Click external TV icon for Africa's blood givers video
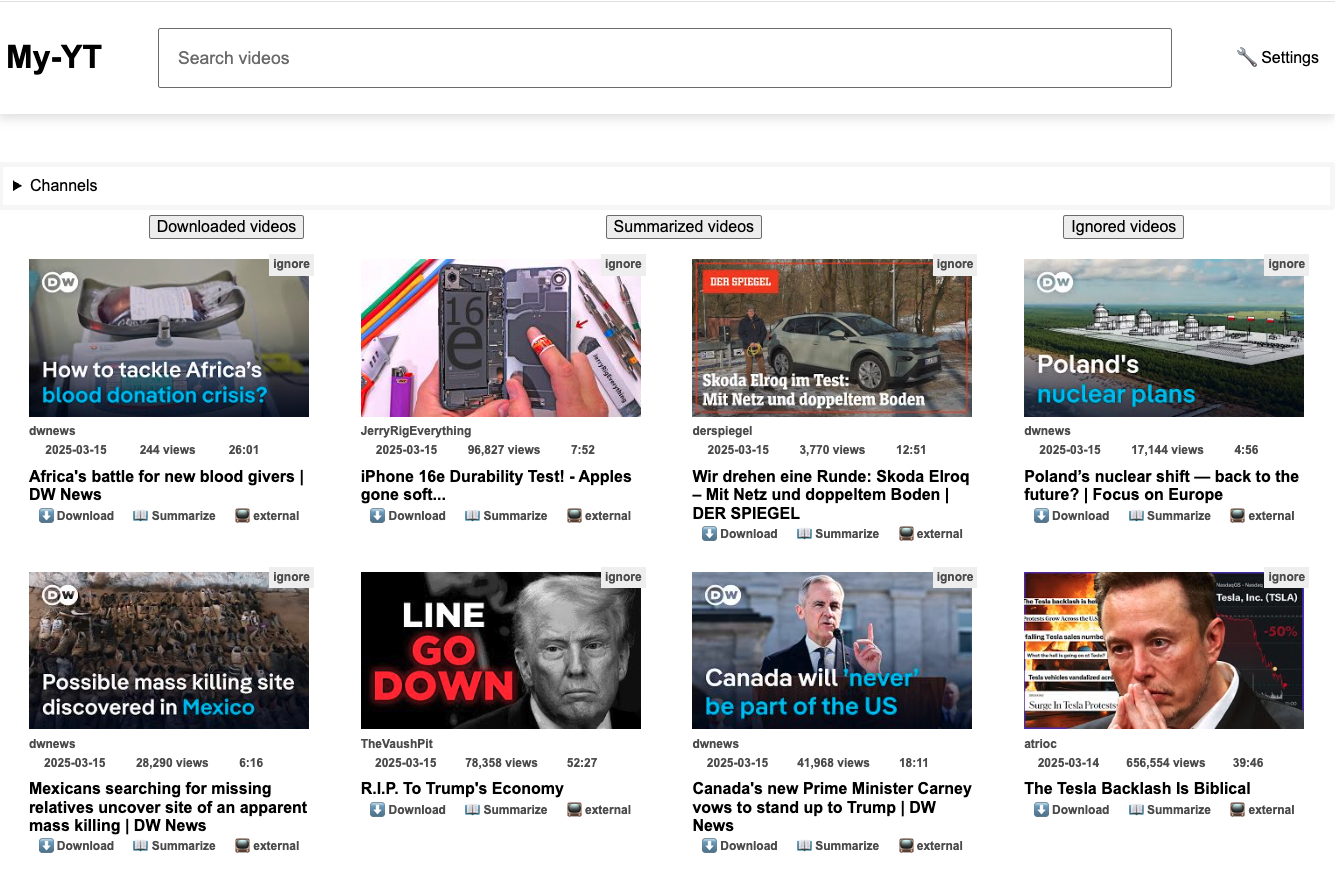Screen dimensions: 1335x873 242,516
